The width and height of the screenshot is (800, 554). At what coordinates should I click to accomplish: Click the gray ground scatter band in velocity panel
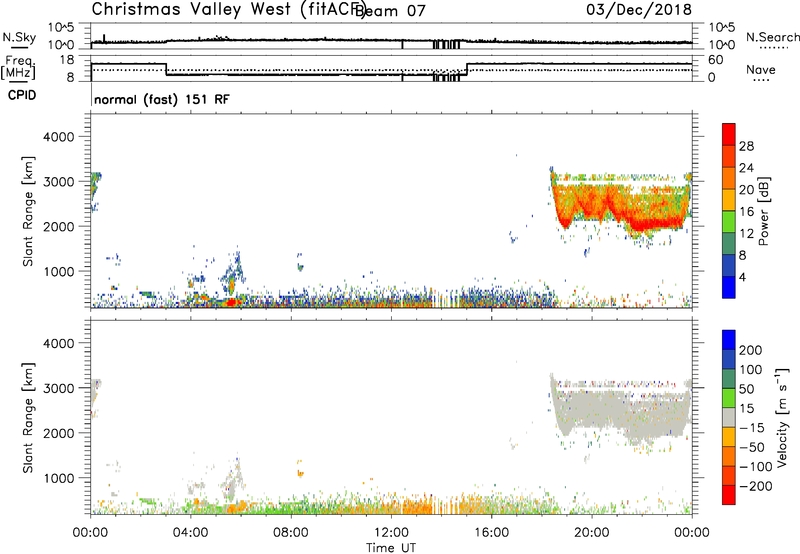[x=622, y=412]
